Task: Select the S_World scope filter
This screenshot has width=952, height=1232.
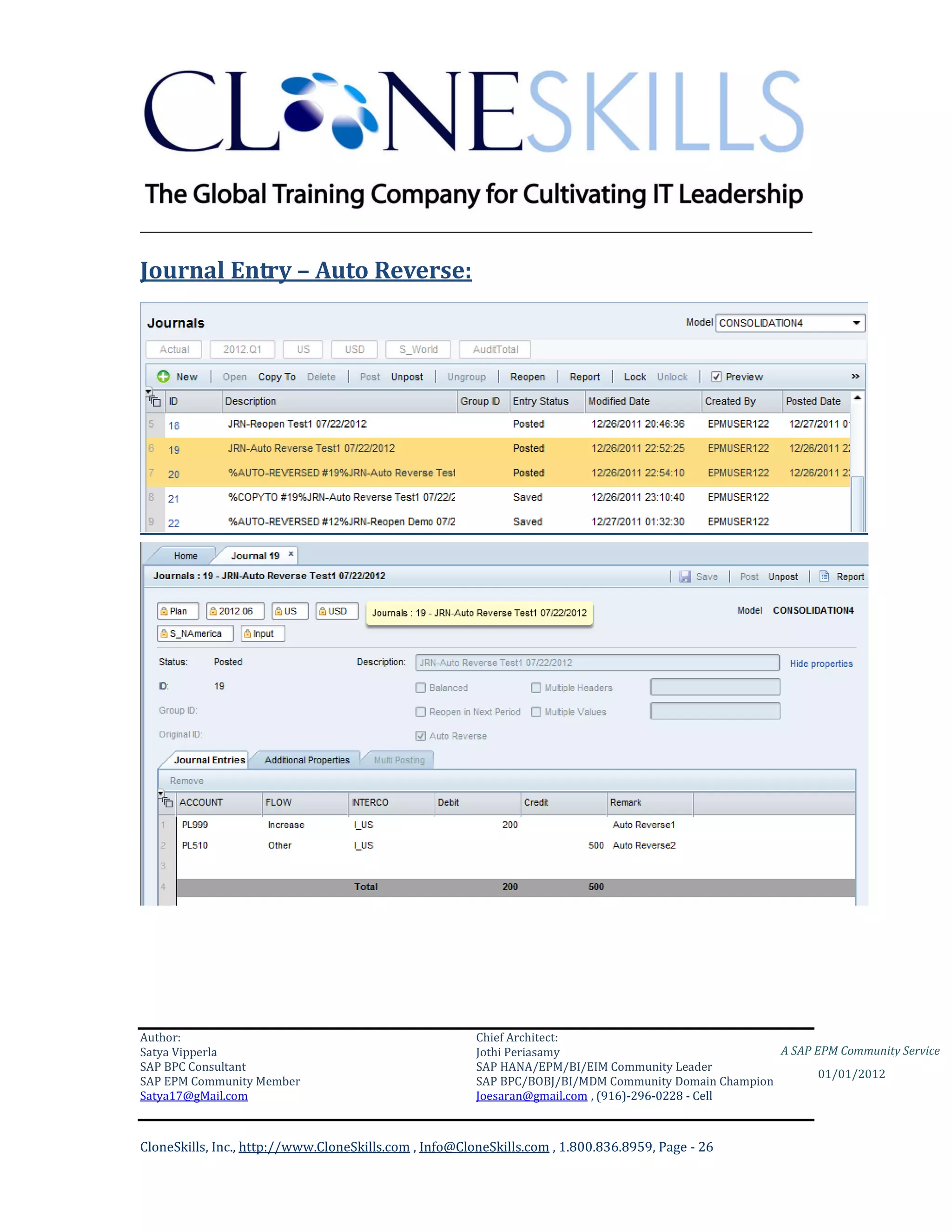Action: point(418,349)
